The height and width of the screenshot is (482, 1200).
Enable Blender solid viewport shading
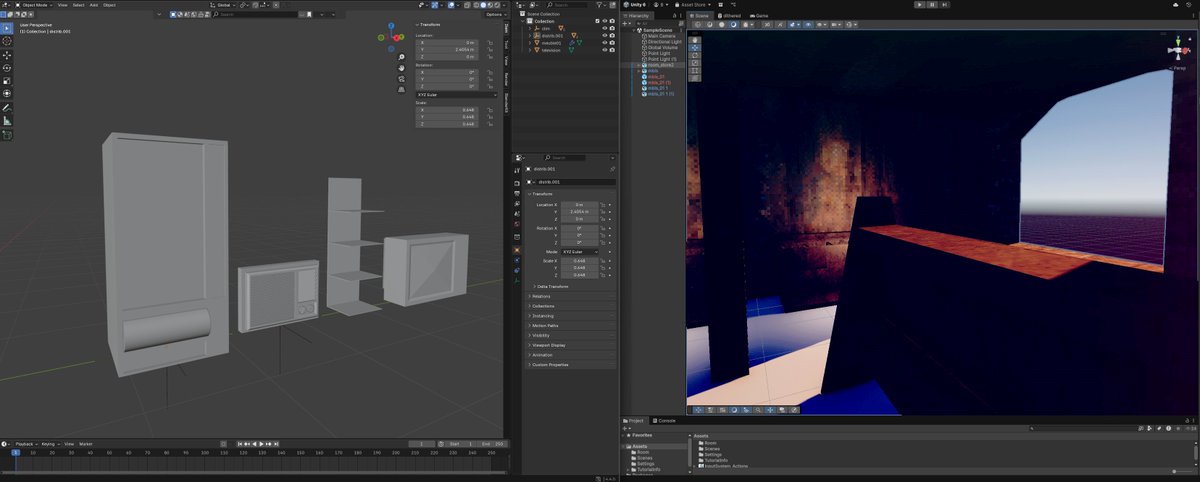pyautogui.click(x=483, y=5)
